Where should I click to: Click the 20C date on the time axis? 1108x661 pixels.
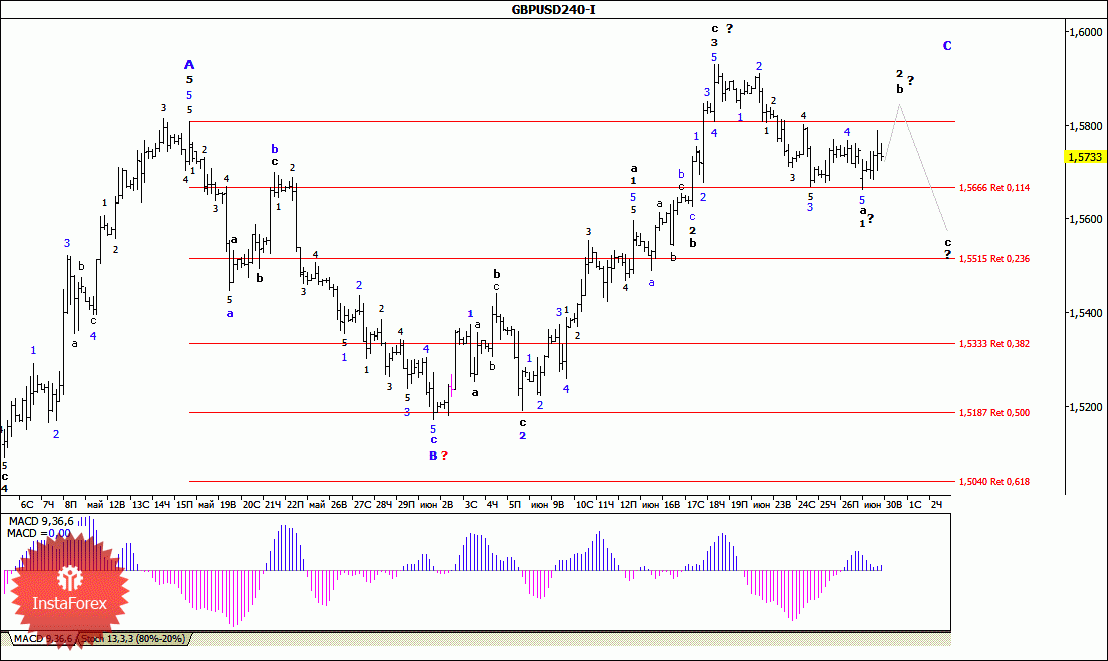click(251, 504)
